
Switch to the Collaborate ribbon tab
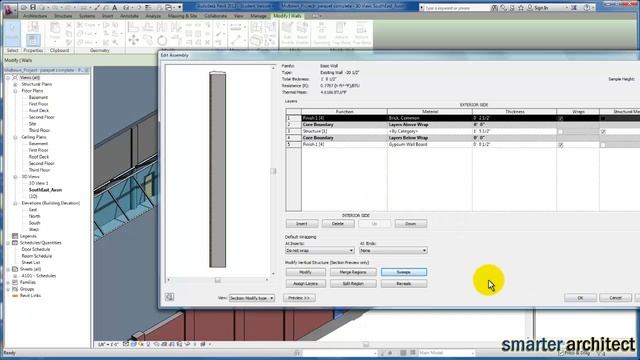coord(216,16)
